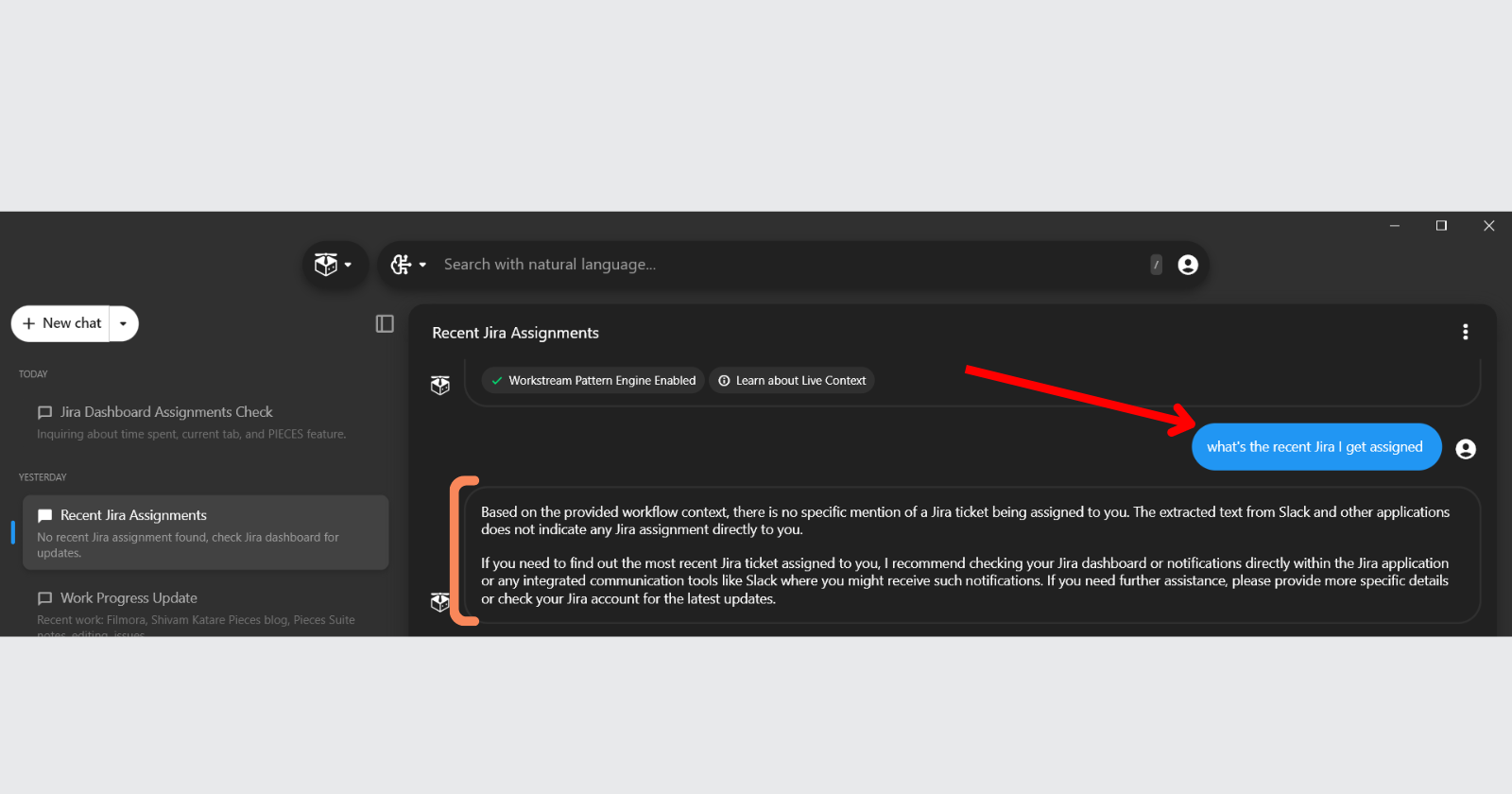Click 'Inquiring about time spent' preview text

192,435
